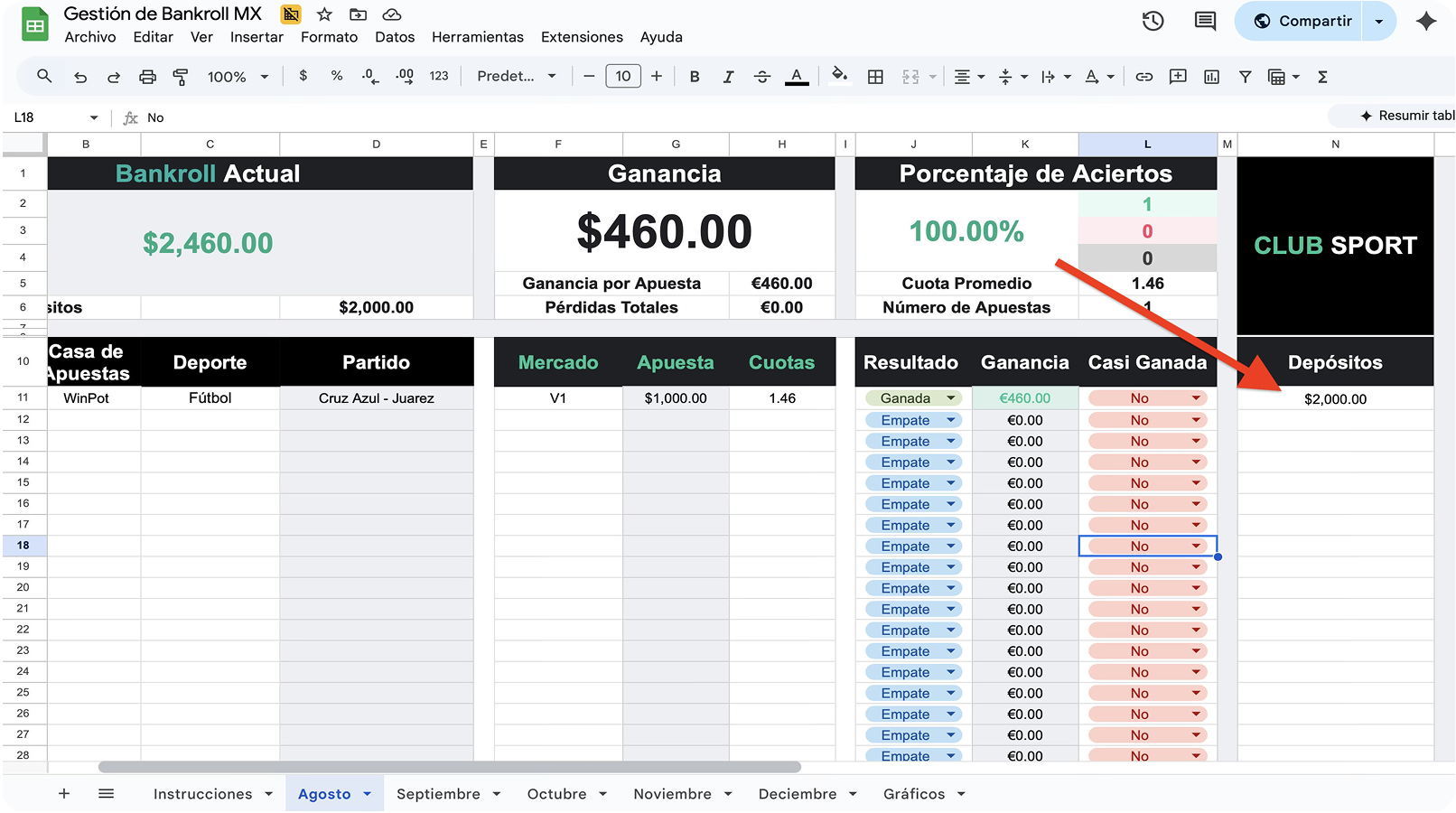Toggle italic formatting
This screenshot has width=1456, height=813.
[x=728, y=77]
